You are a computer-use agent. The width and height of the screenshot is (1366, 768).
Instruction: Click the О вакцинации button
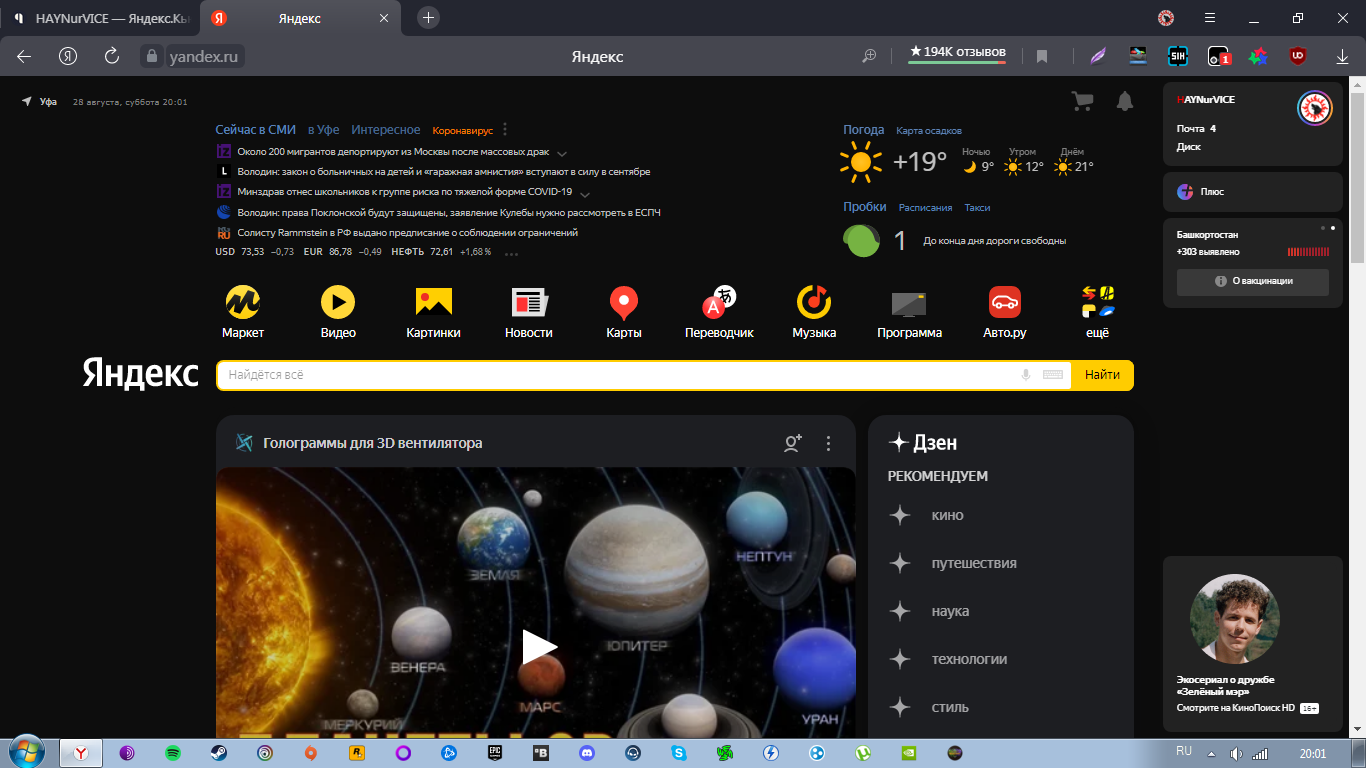1253,282
